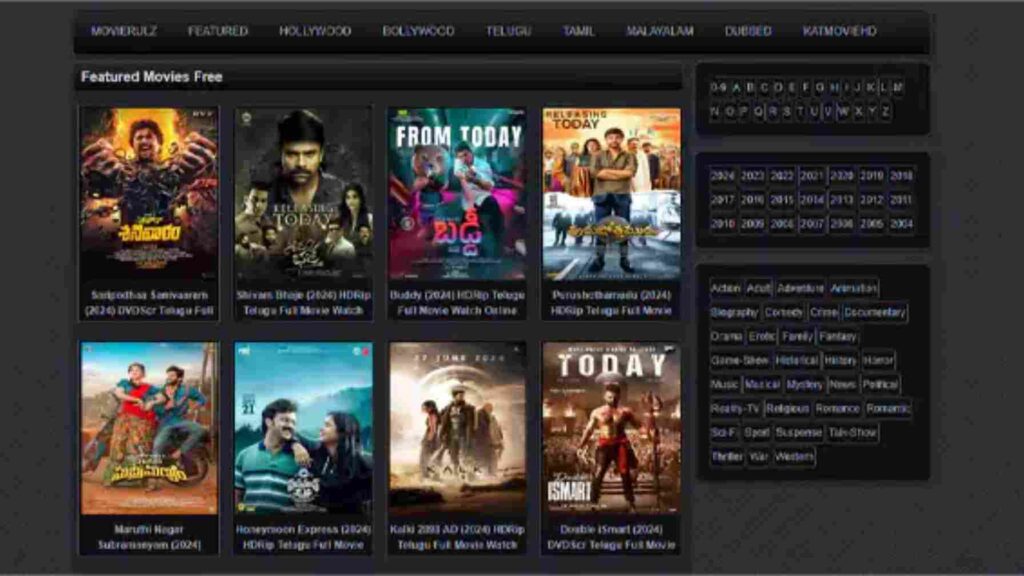Open Buddy (2024) HDRip Telugu link
1024x576 pixels.
point(457,303)
